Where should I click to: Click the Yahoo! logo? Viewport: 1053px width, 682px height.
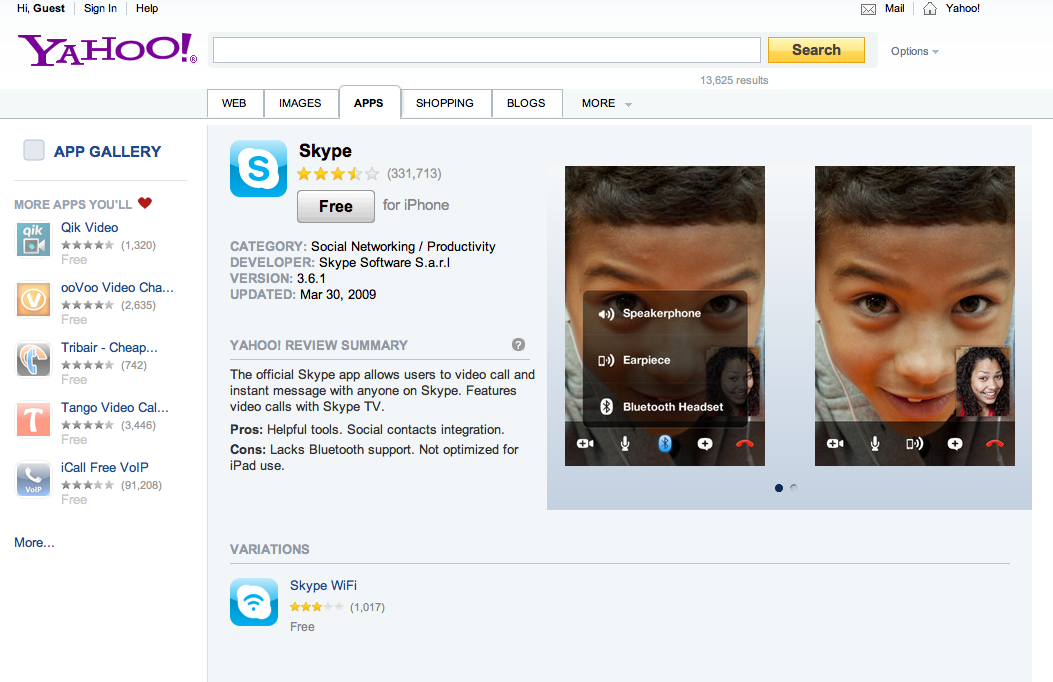point(107,50)
